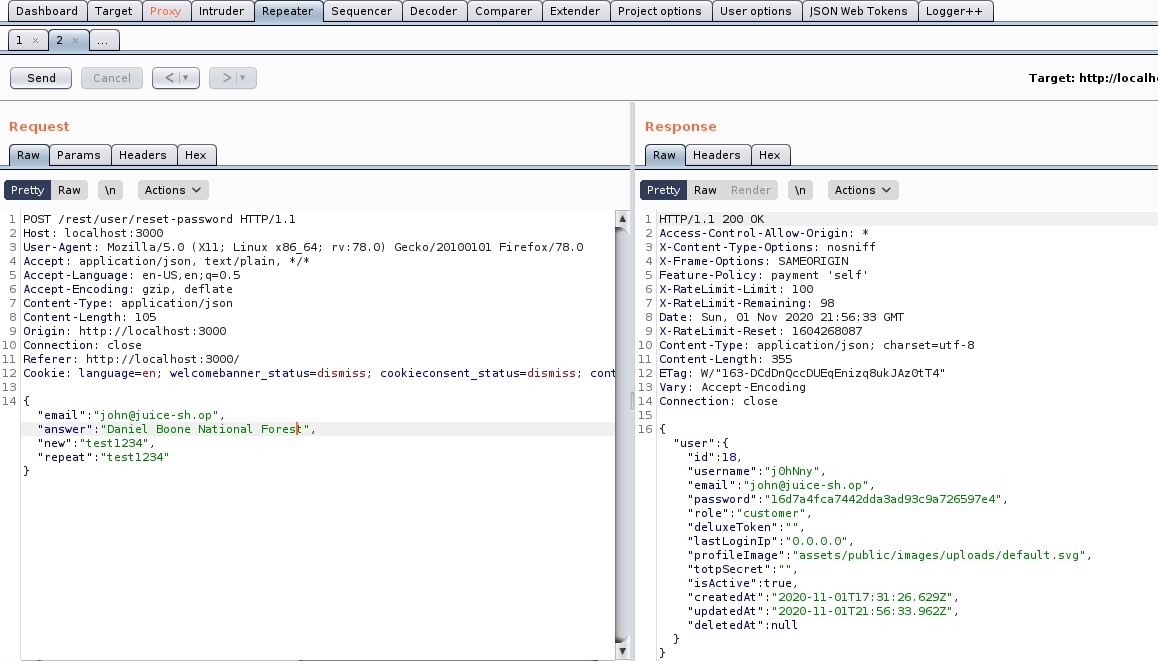Open the Decoder tool tab
1158x661 pixels.
(434, 11)
